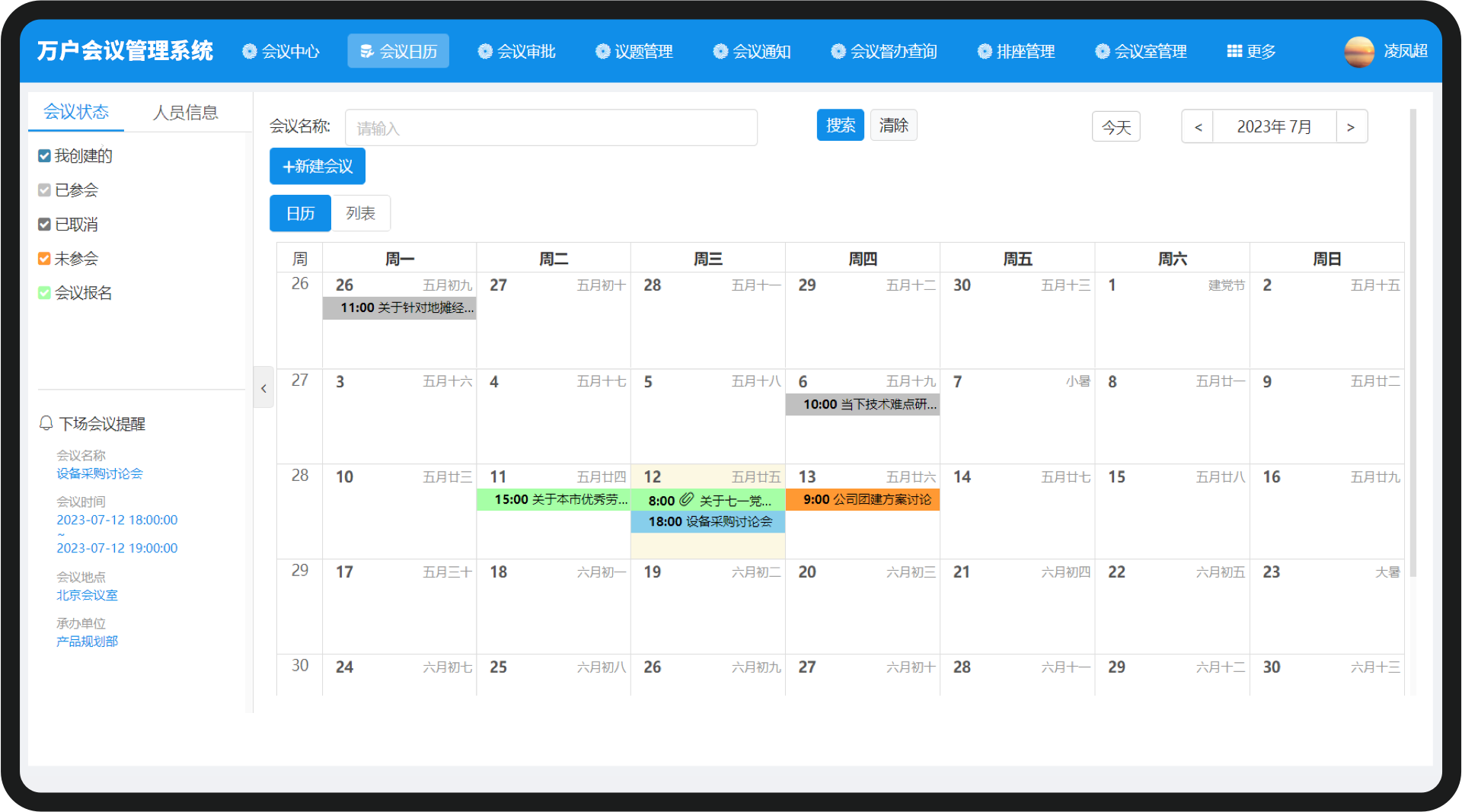
Task: Go to previous month with < arrow
Action: tap(1198, 127)
